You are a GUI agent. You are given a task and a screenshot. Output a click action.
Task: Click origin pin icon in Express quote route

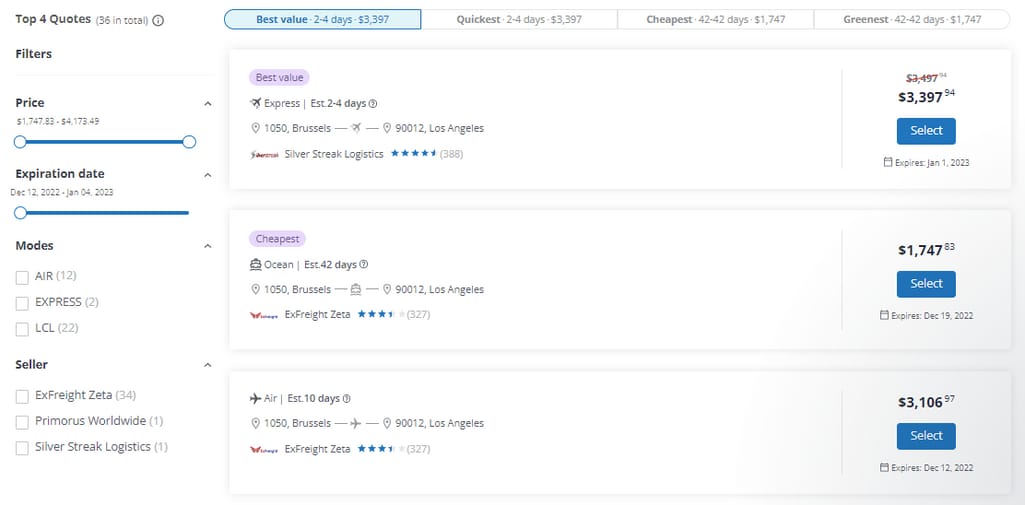click(256, 128)
